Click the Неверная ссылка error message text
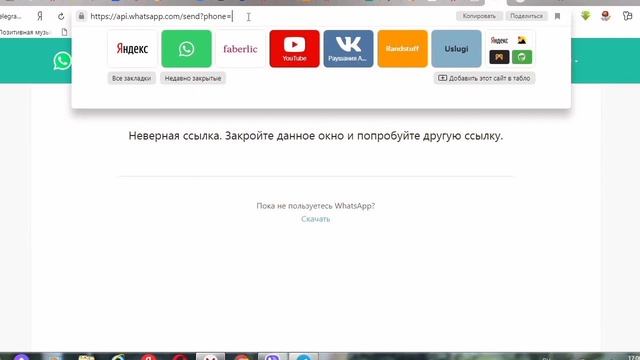This screenshot has height=360, width=640. tap(316, 136)
